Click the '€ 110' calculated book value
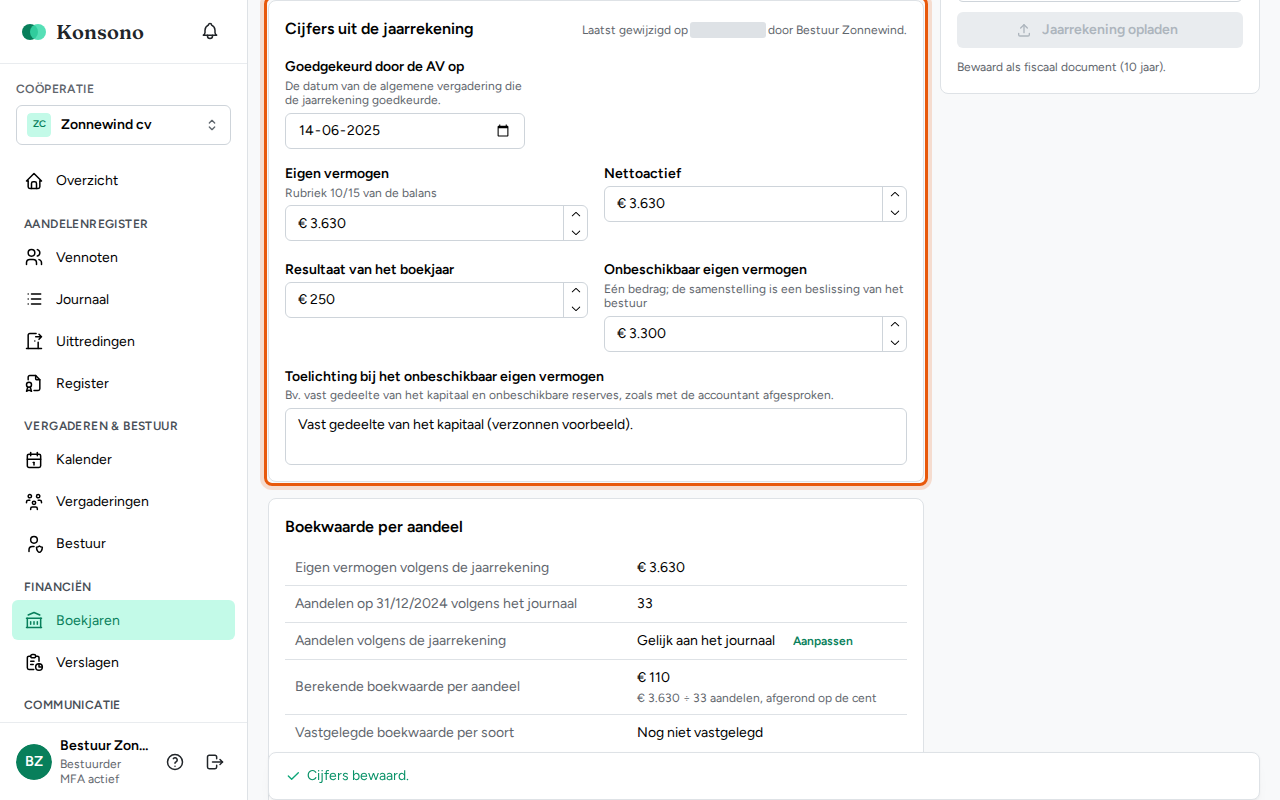 [x=653, y=678]
